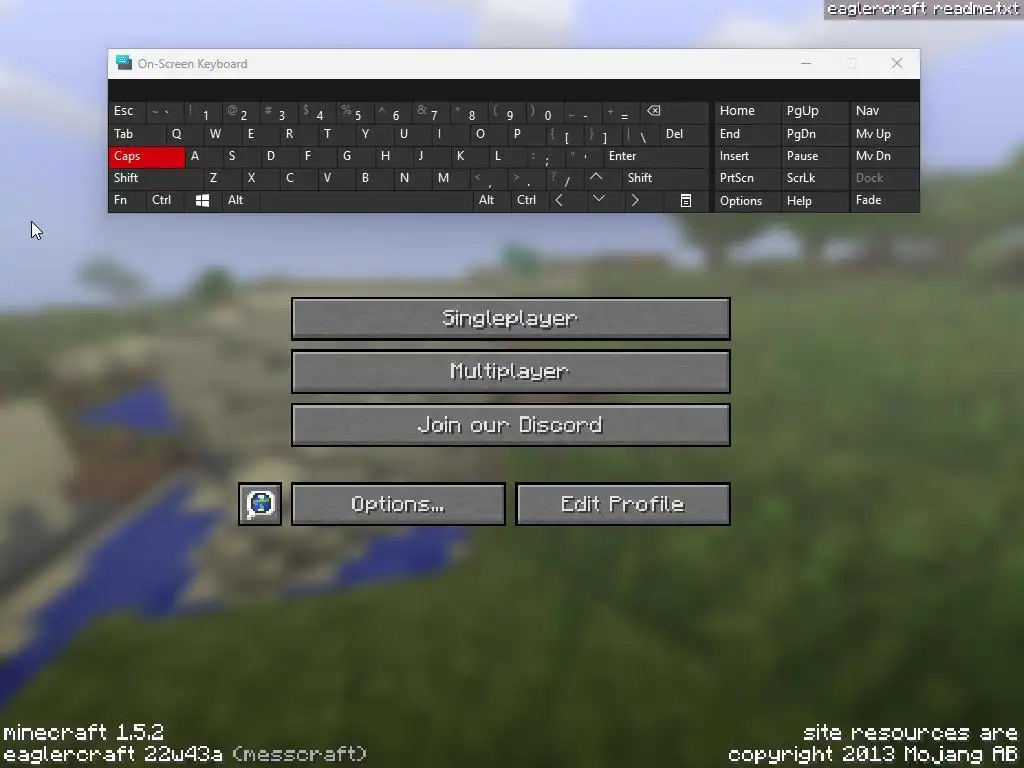Image resolution: width=1024 pixels, height=768 pixels.
Task: Start a Singleplayer game
Action: (x=511, y=319)
